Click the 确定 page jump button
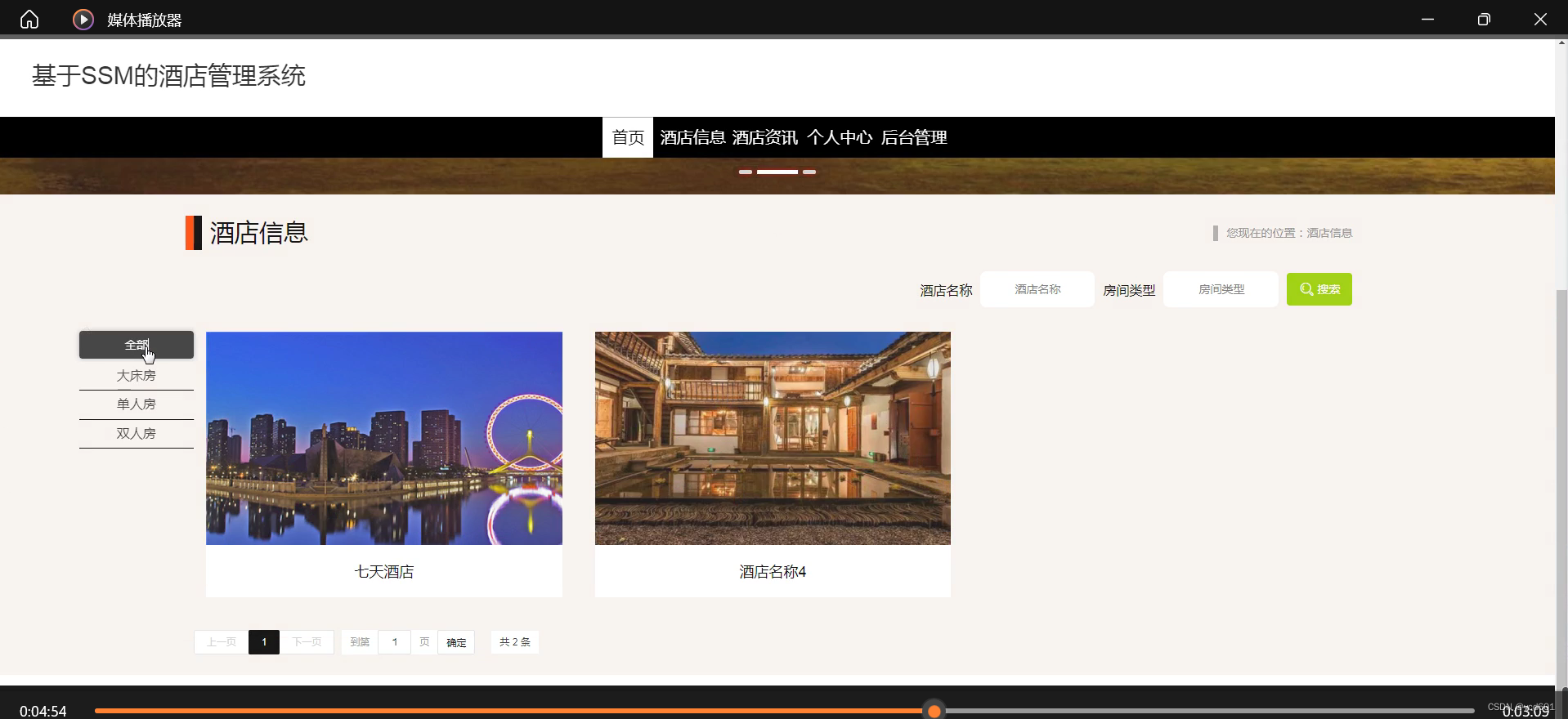This screenshot has width=1568, height=719. pyautogui.click(x=456, y=642)
